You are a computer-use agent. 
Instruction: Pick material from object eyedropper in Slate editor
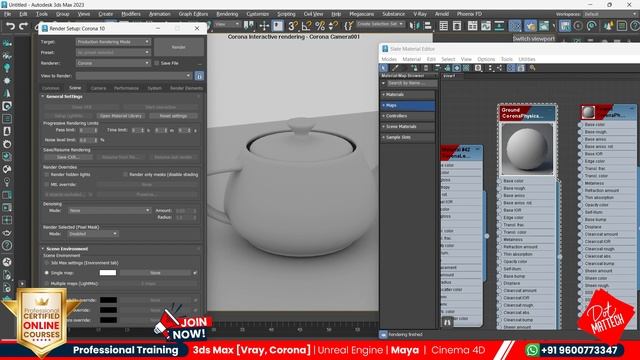pos(395,68)
